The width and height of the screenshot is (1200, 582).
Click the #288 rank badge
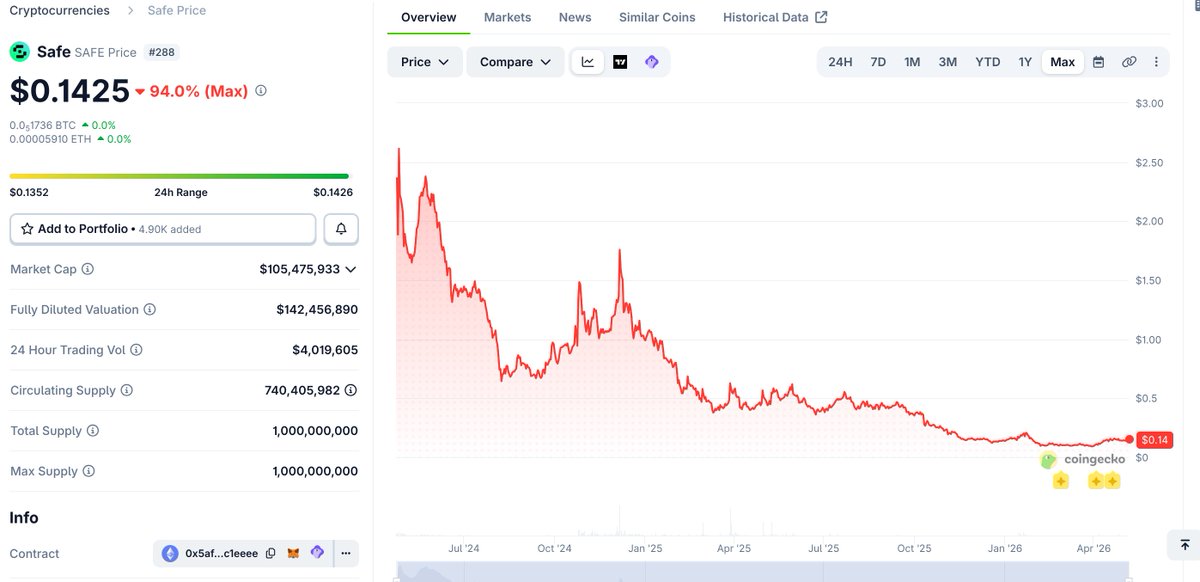pos(163,52)
